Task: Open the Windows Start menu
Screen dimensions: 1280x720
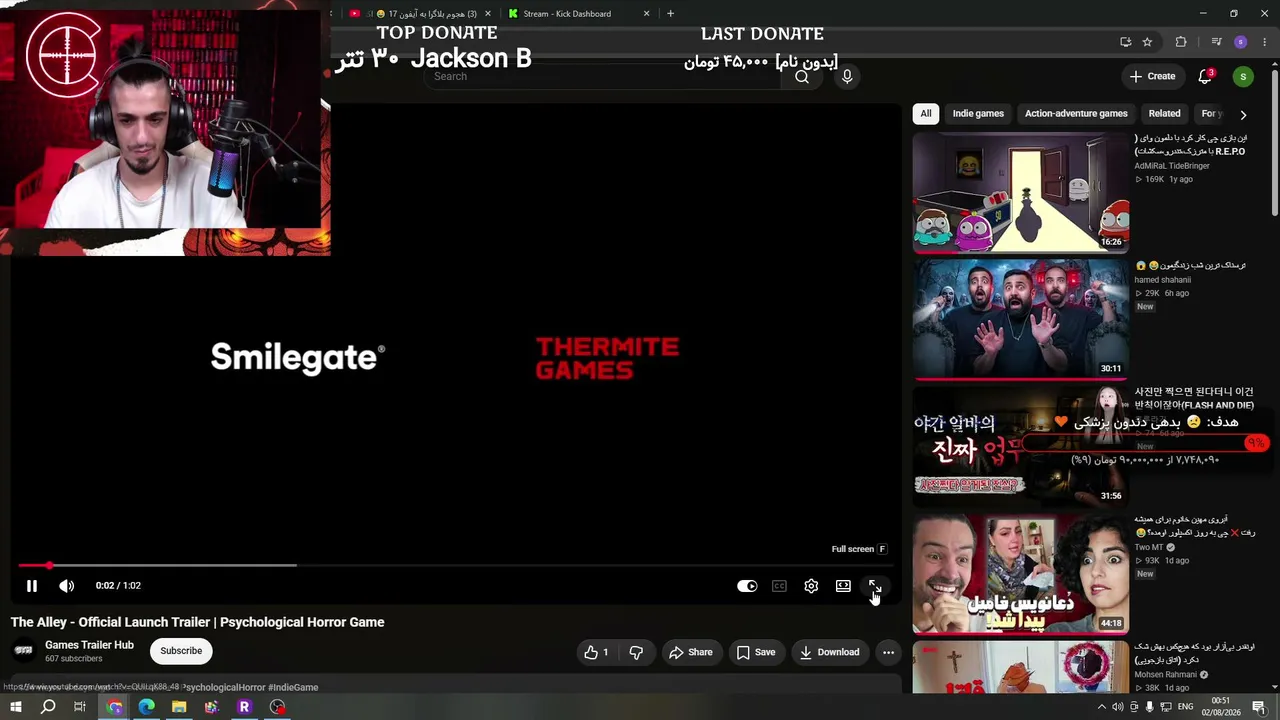Action: (15, 707)
